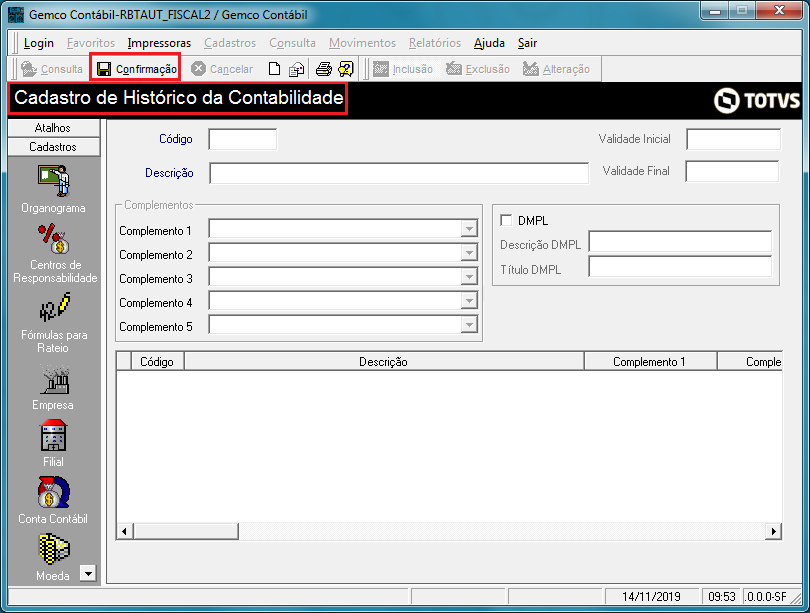Open the Movimentos menu
This screenshot has width=810, height=613.
pyautogui.click(x=362, y=43)
